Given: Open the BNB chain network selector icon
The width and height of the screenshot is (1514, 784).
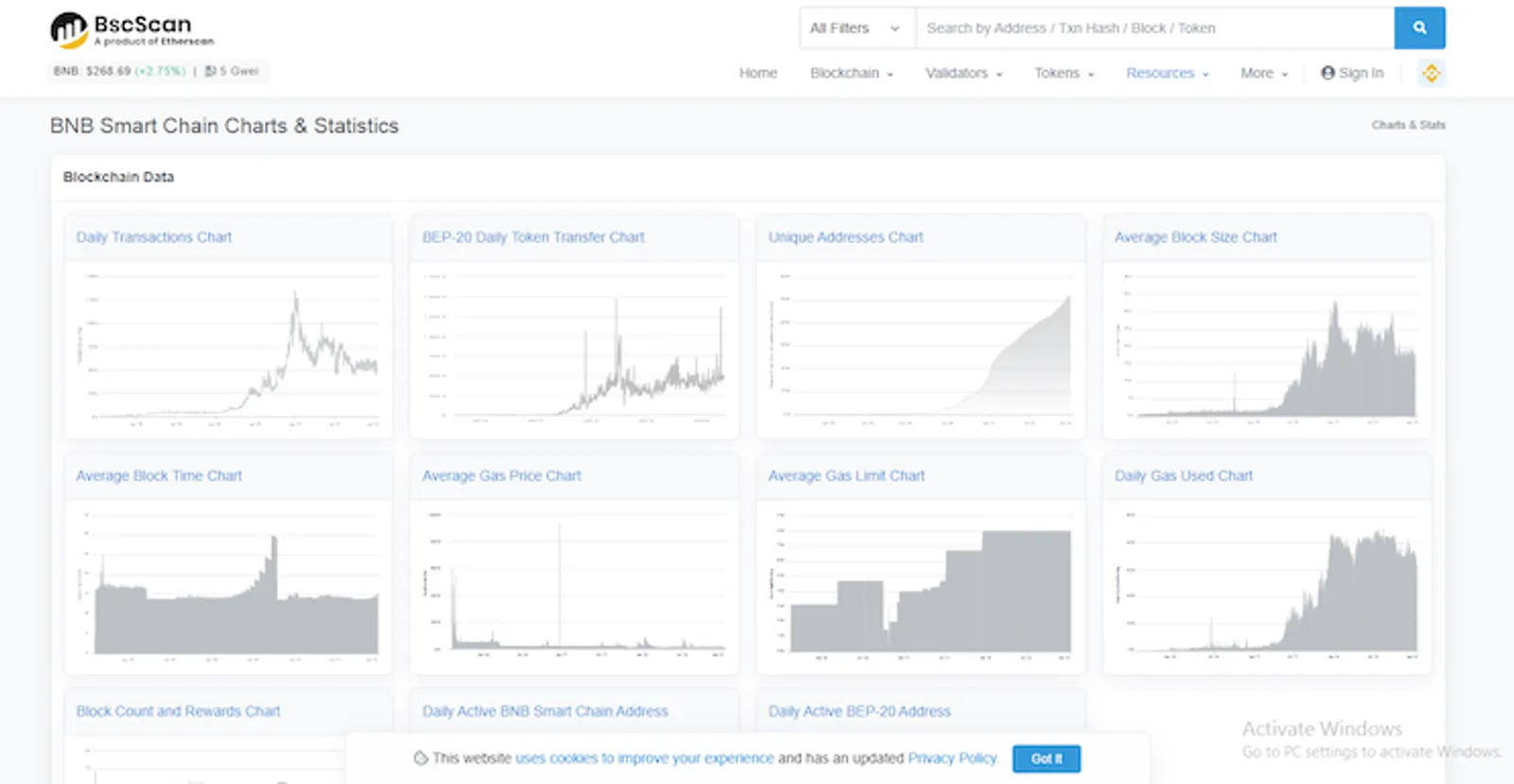Looking at the screenshot, I should [x=1431, y=73].
